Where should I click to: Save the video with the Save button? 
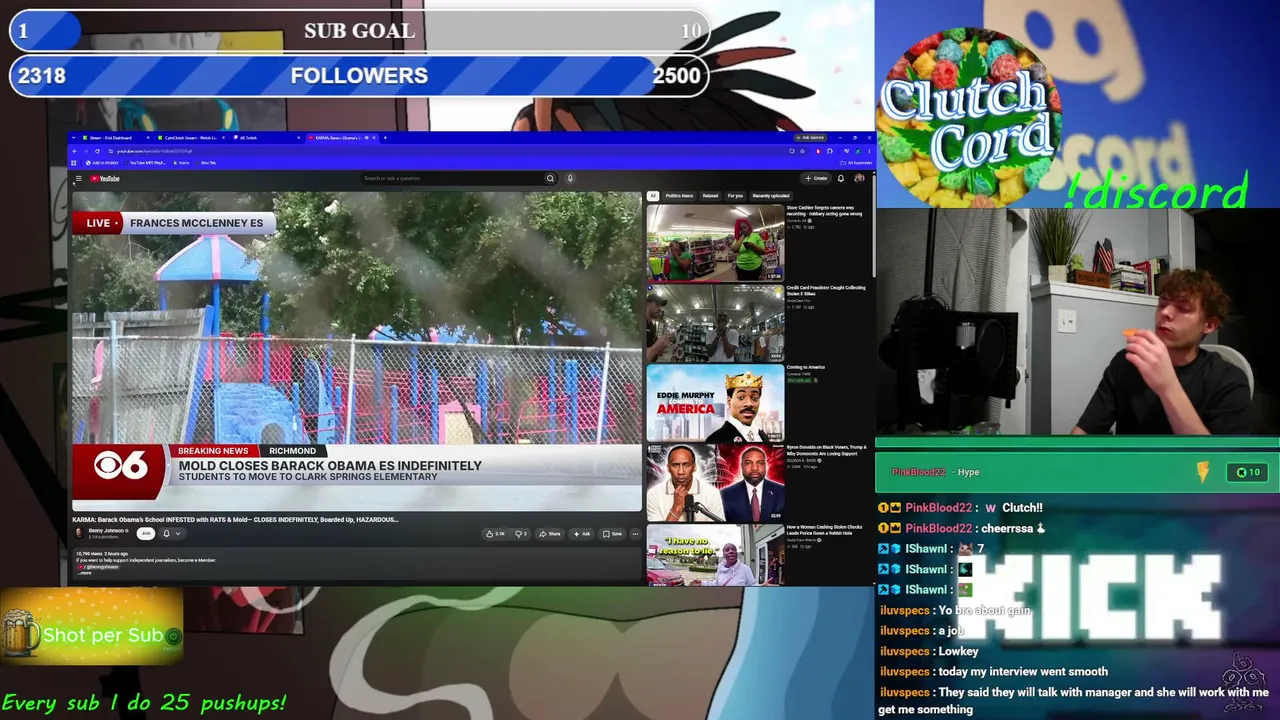(612, 534)
